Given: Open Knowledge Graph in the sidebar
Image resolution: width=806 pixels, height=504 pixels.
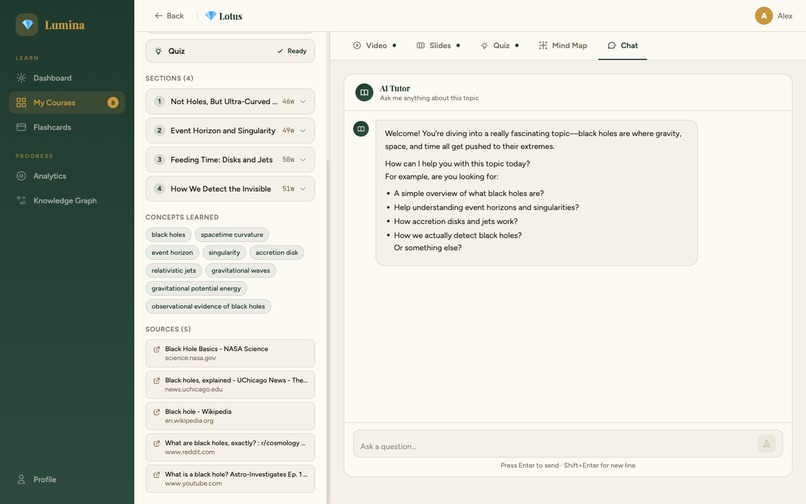Looking at the screenshot, I should click(67, 201).
